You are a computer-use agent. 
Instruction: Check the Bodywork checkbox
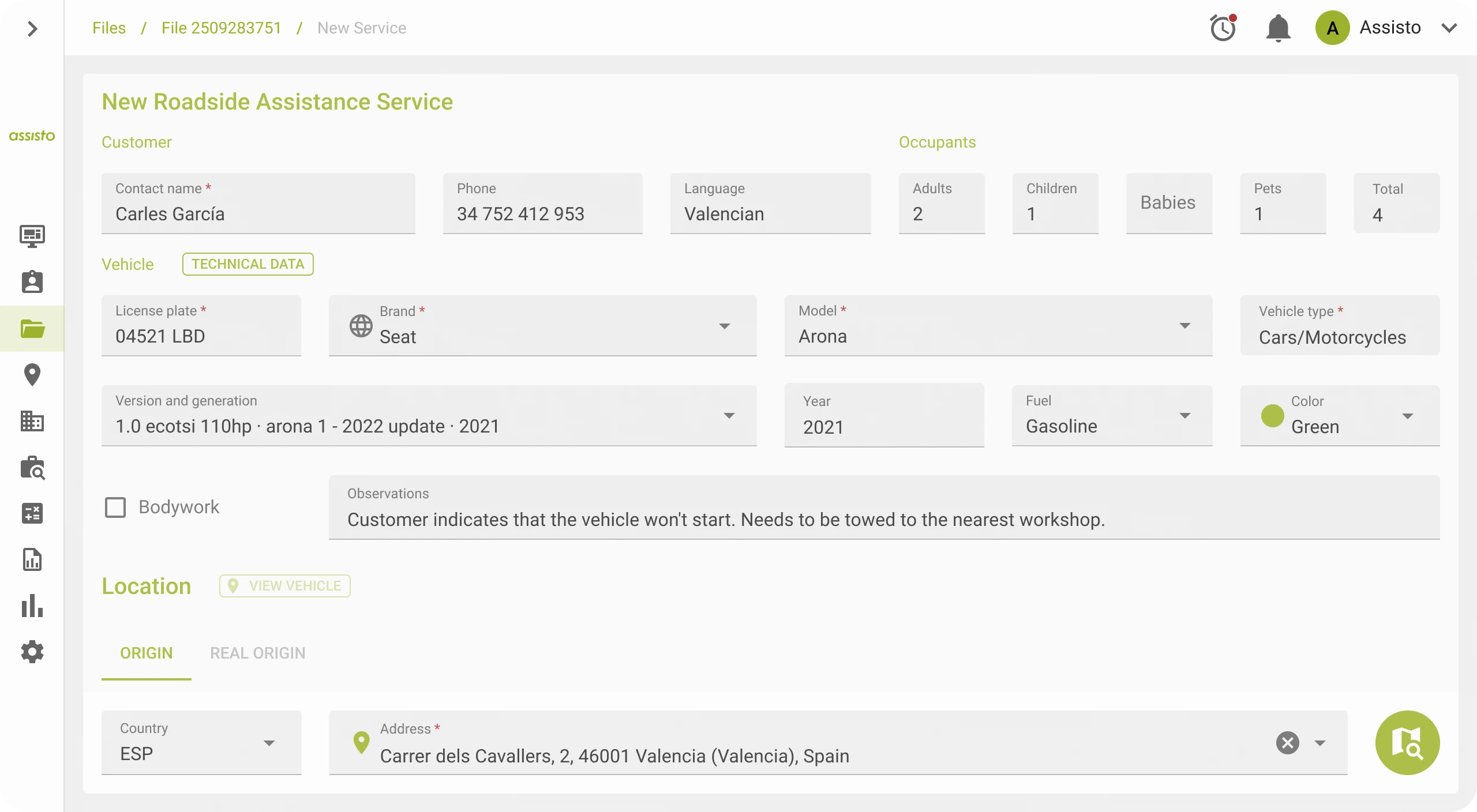point(115,507)
